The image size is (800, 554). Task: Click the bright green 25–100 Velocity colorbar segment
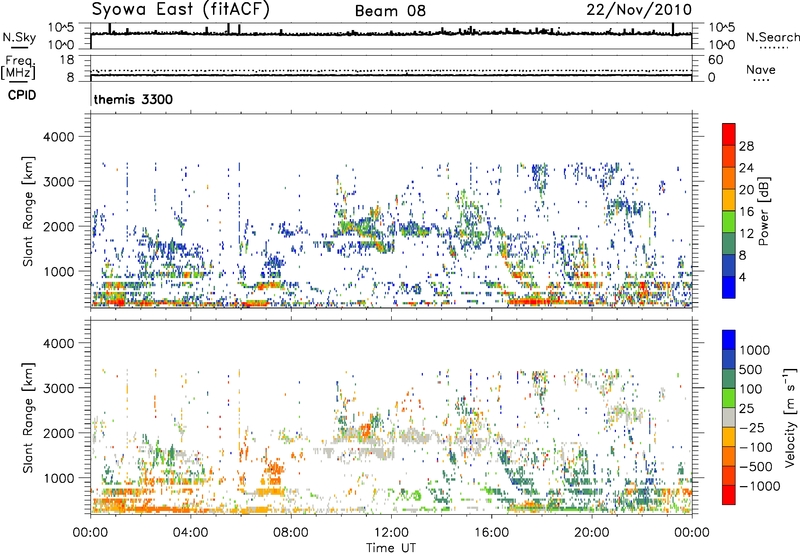coord(729,398)
